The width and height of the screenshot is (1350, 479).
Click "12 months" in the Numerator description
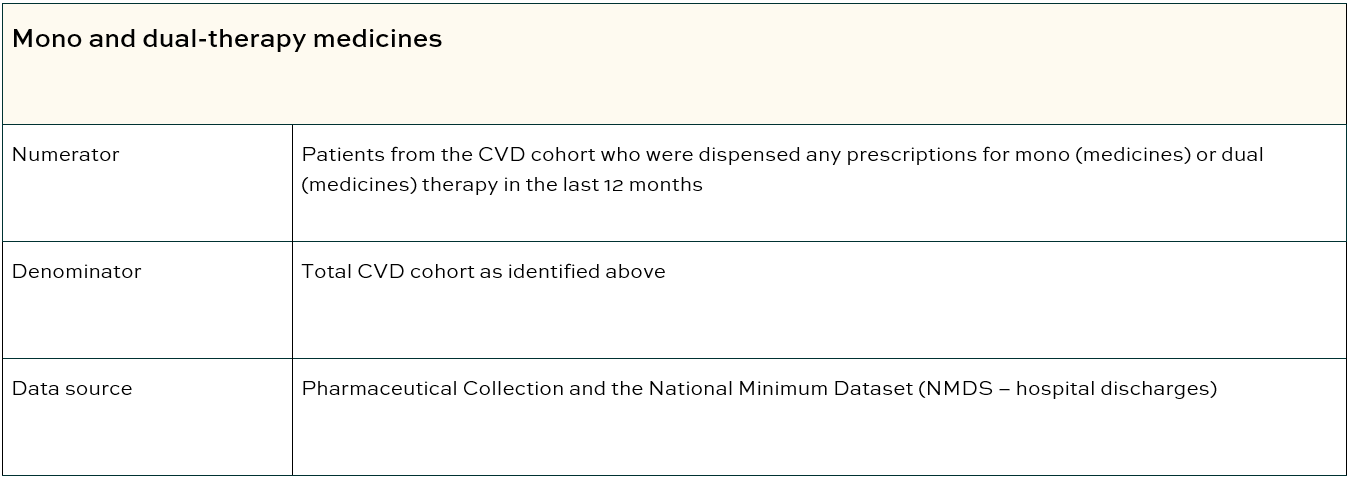[653, 185]
